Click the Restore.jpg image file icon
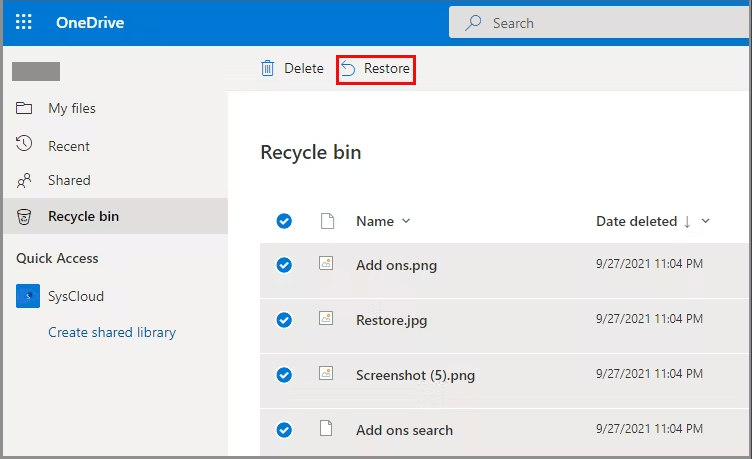 [x=325, y=320]
